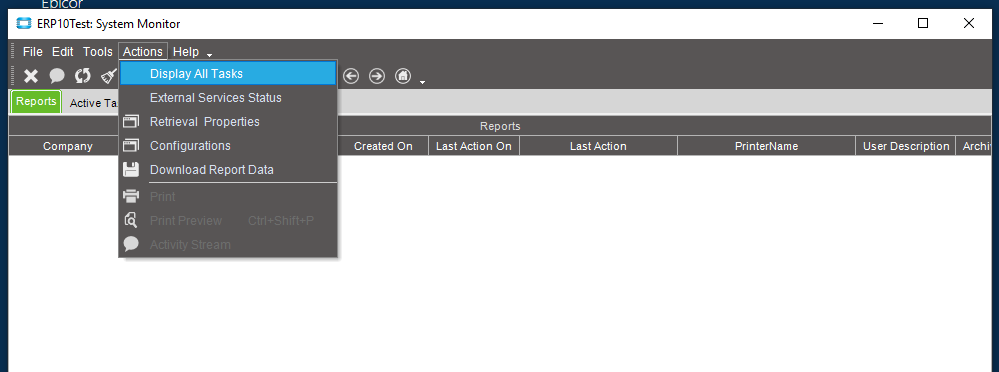Choose Display All Tasks

click(228, 74)
